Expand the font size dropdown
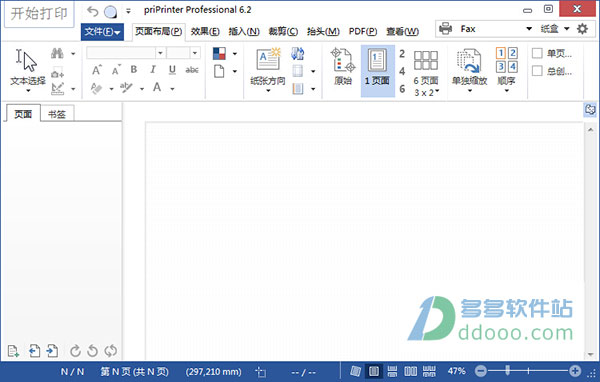 click(195, 53)
